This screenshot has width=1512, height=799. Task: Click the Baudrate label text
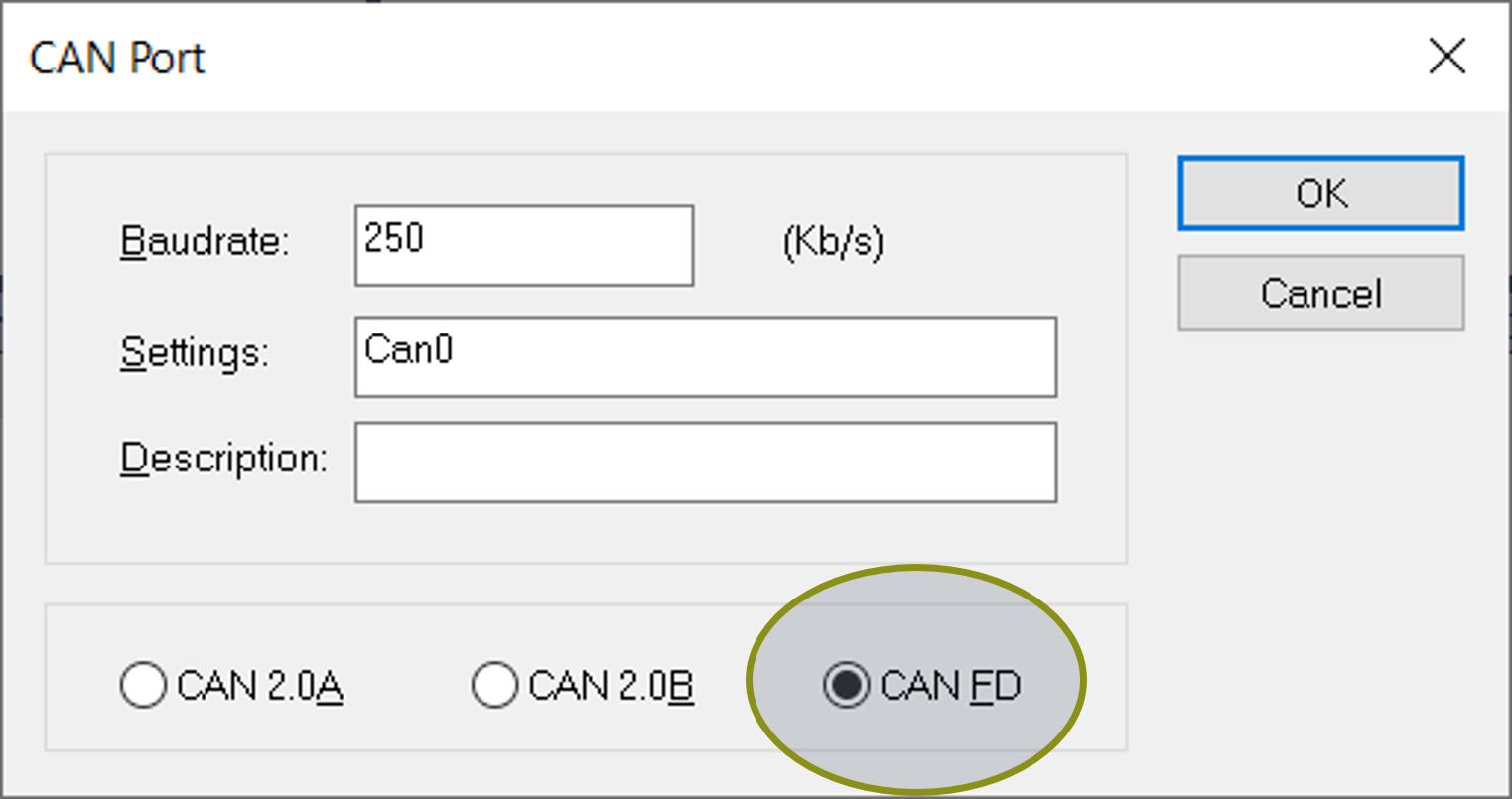coord(205,241)
